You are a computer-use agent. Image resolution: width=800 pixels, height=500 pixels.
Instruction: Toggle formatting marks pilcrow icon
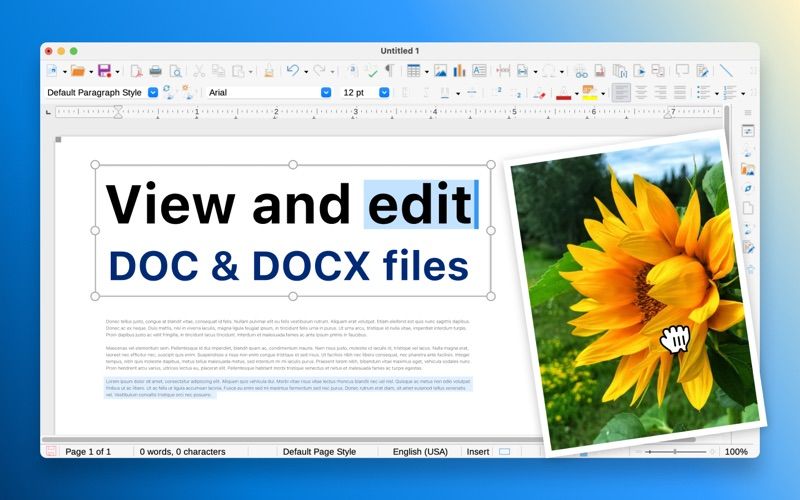tap(390, 71)
